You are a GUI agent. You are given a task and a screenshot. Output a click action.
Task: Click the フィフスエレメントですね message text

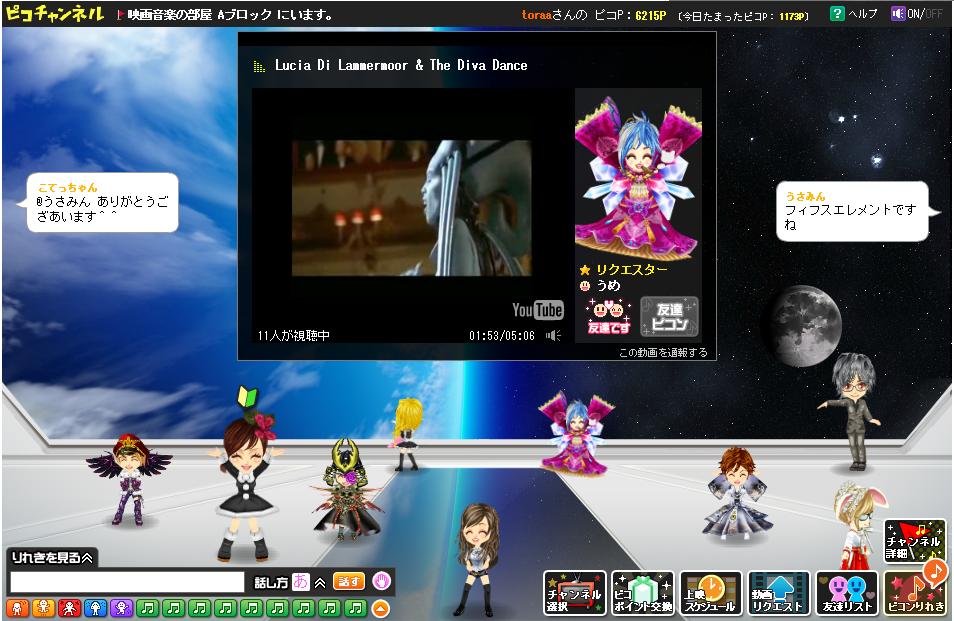coord(850,217)
